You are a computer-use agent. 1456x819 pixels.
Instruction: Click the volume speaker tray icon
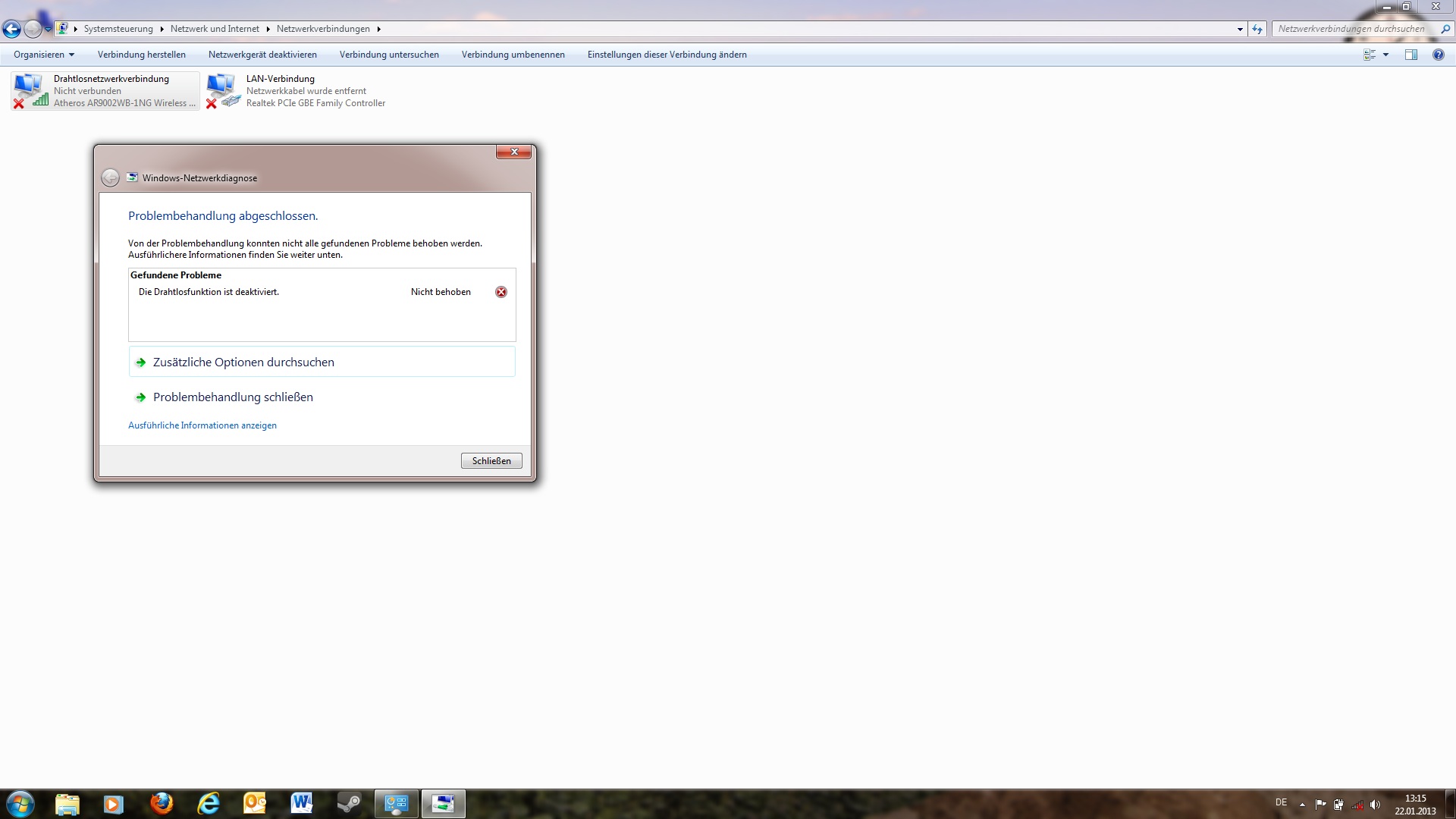tap(1375, 805)
